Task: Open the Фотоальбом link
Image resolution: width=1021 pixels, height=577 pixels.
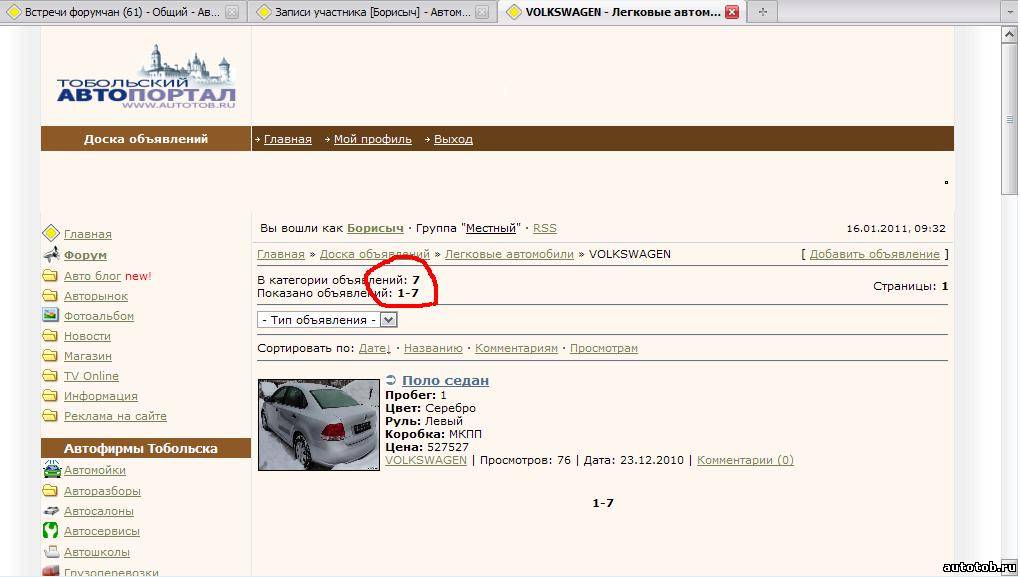Action: [x=99, y=316]
